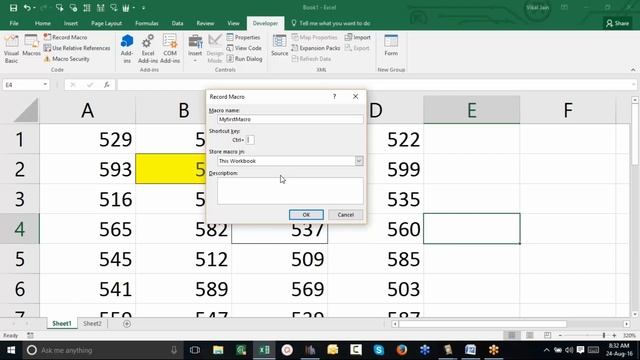Switch to the Home tab
The image size is (640, 360).
pyautogui.click(x=42, y=23)
